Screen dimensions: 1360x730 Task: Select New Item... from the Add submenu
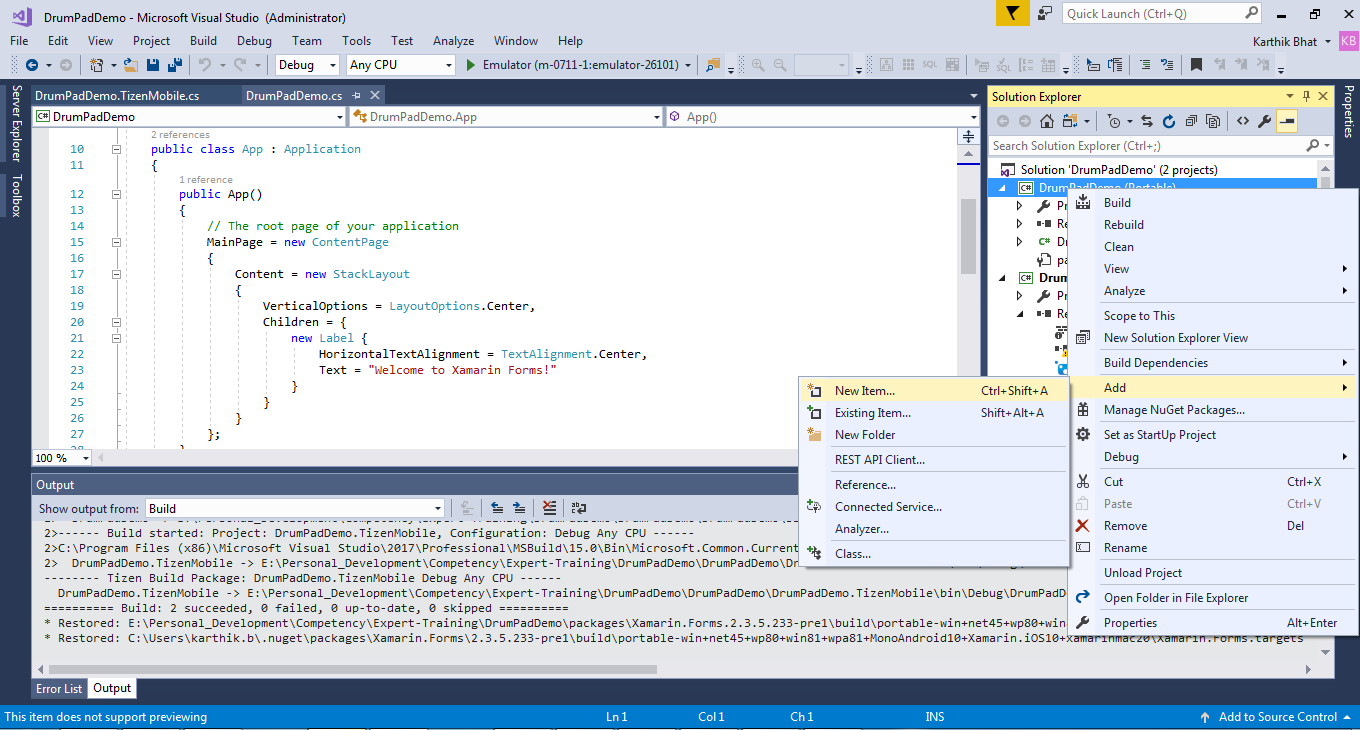(865, 391)
